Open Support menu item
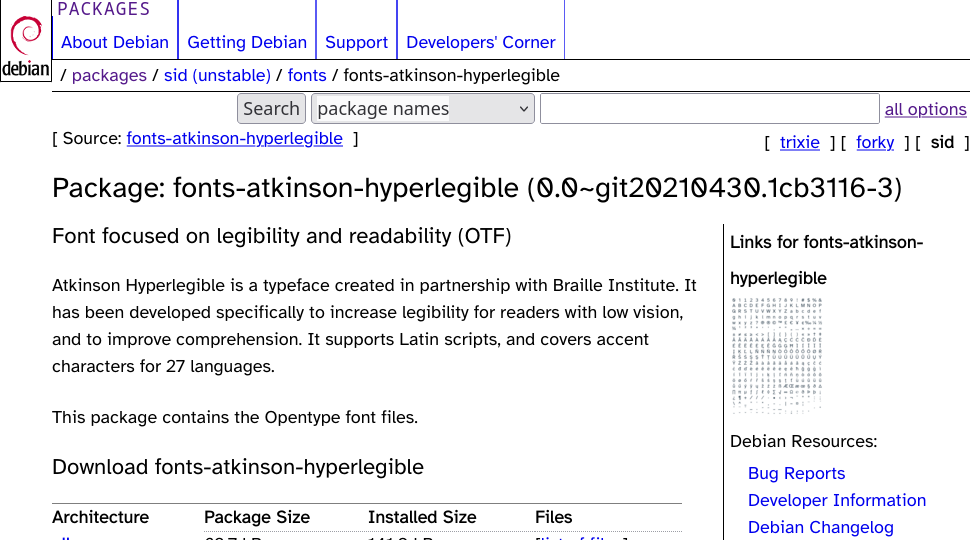 pyautogui.click(x=356, y=42)
